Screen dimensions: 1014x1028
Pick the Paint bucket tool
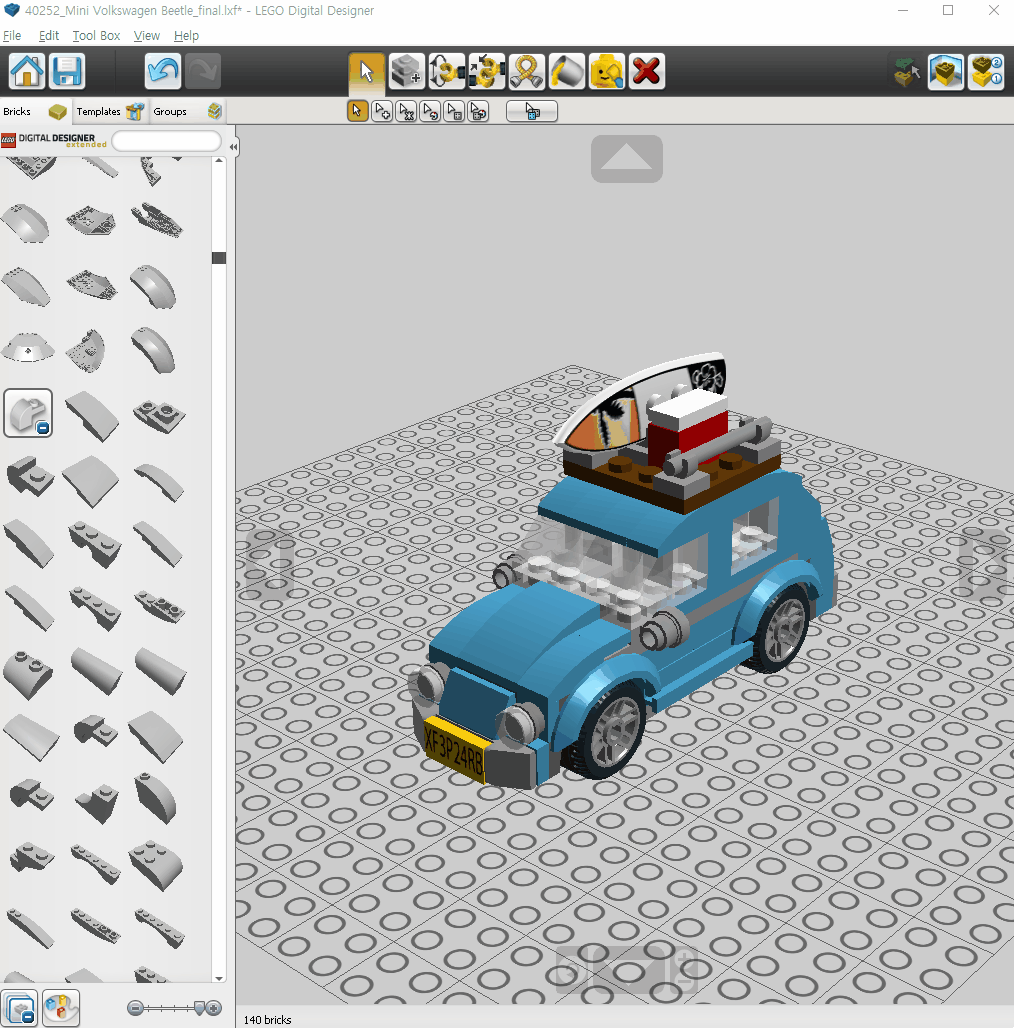(566, 72)
